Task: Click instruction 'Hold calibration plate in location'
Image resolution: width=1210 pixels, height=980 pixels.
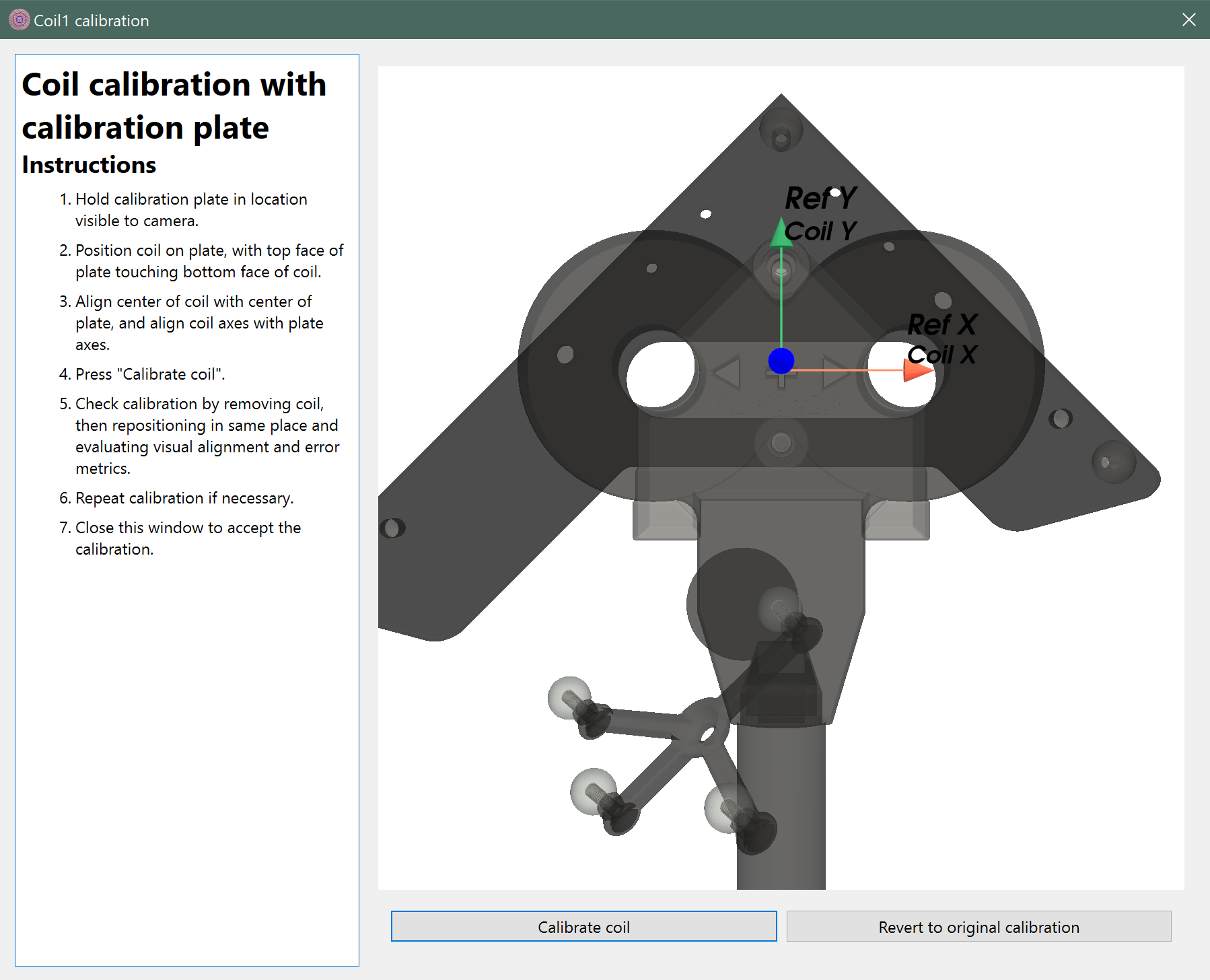Action: pos(191,210)
